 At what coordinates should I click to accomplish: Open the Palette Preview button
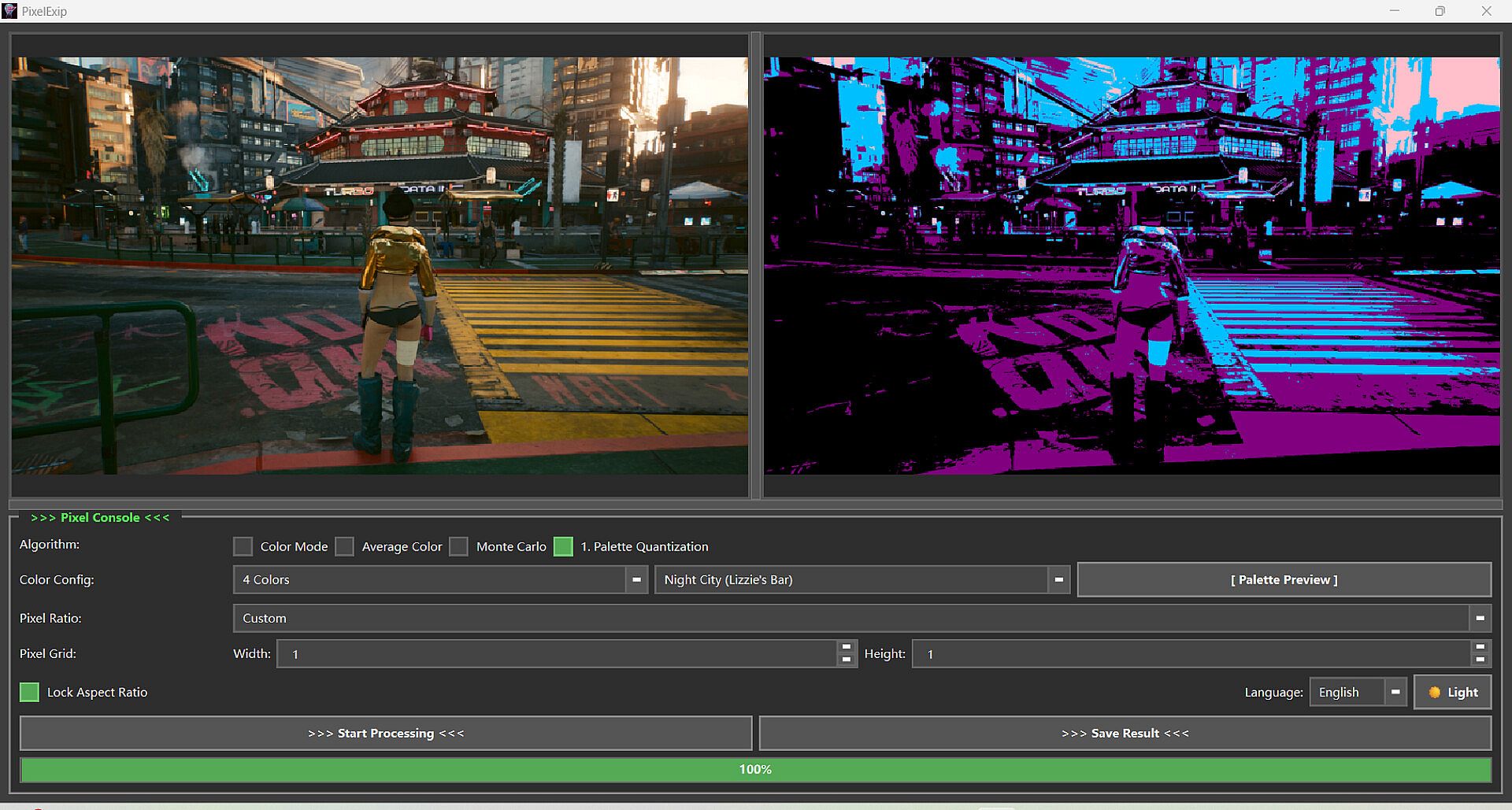pos(1284,580)
